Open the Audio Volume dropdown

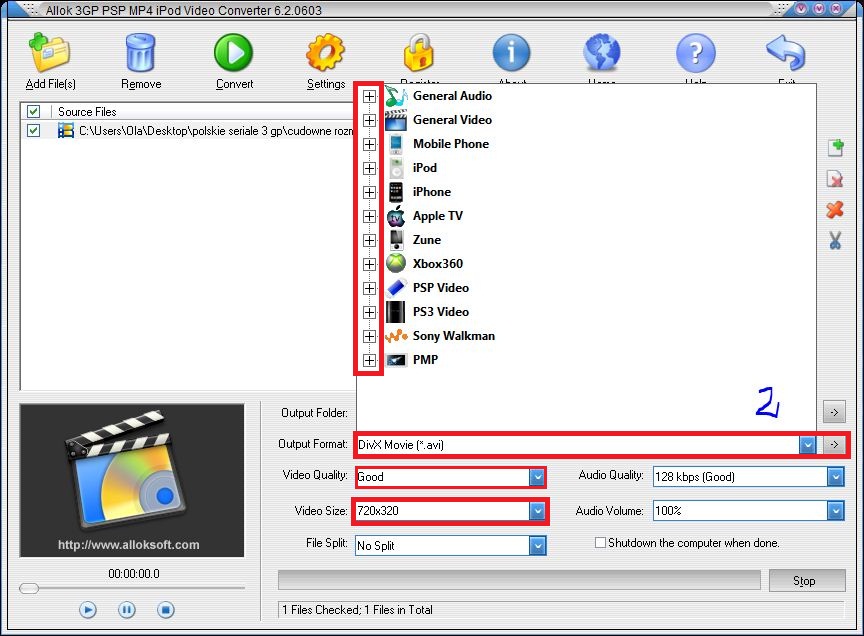click(835, 511)
